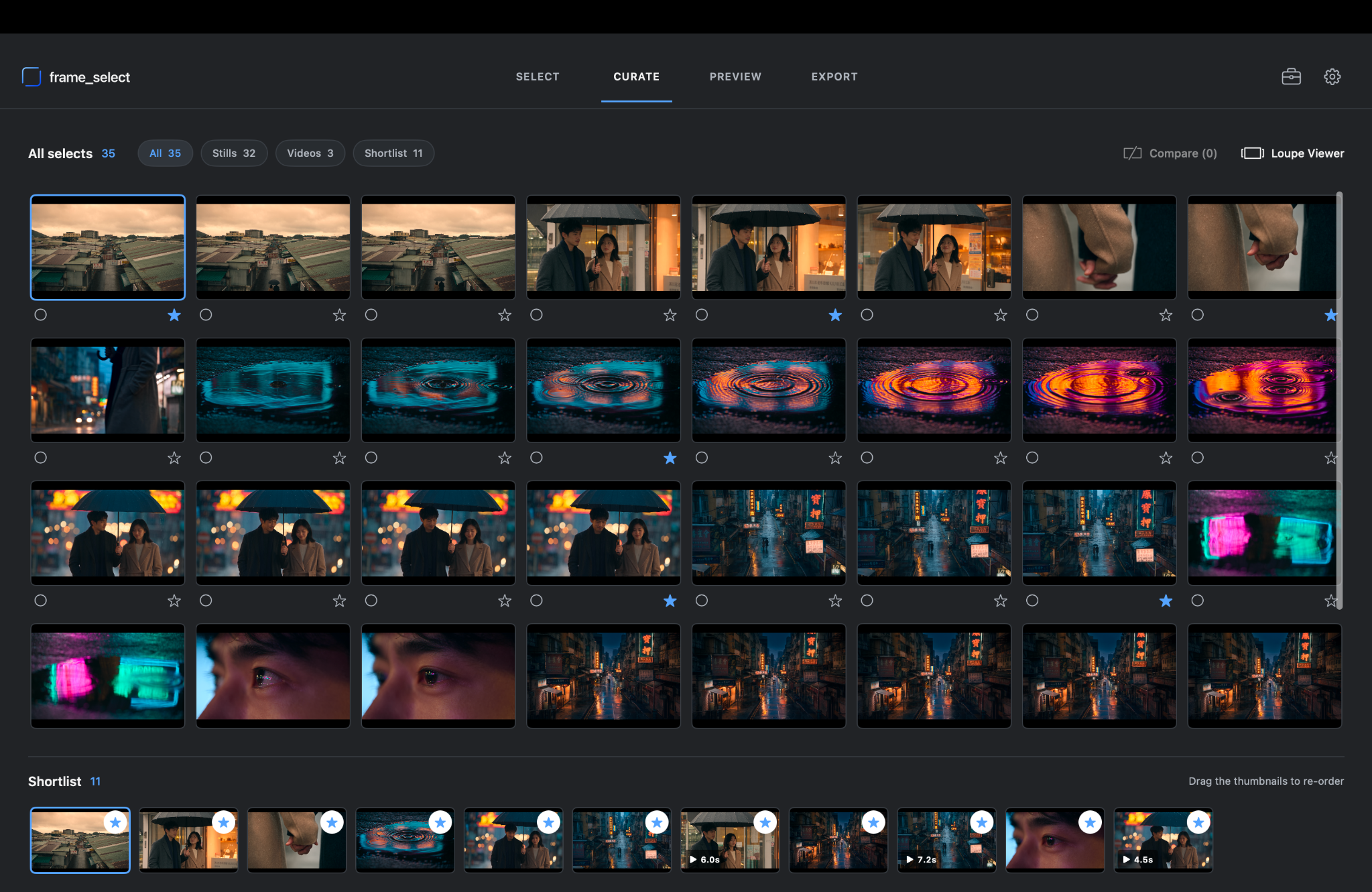Star the first neon umbrella couple frame
The image size is (1372, 892).
coord(174,601)
